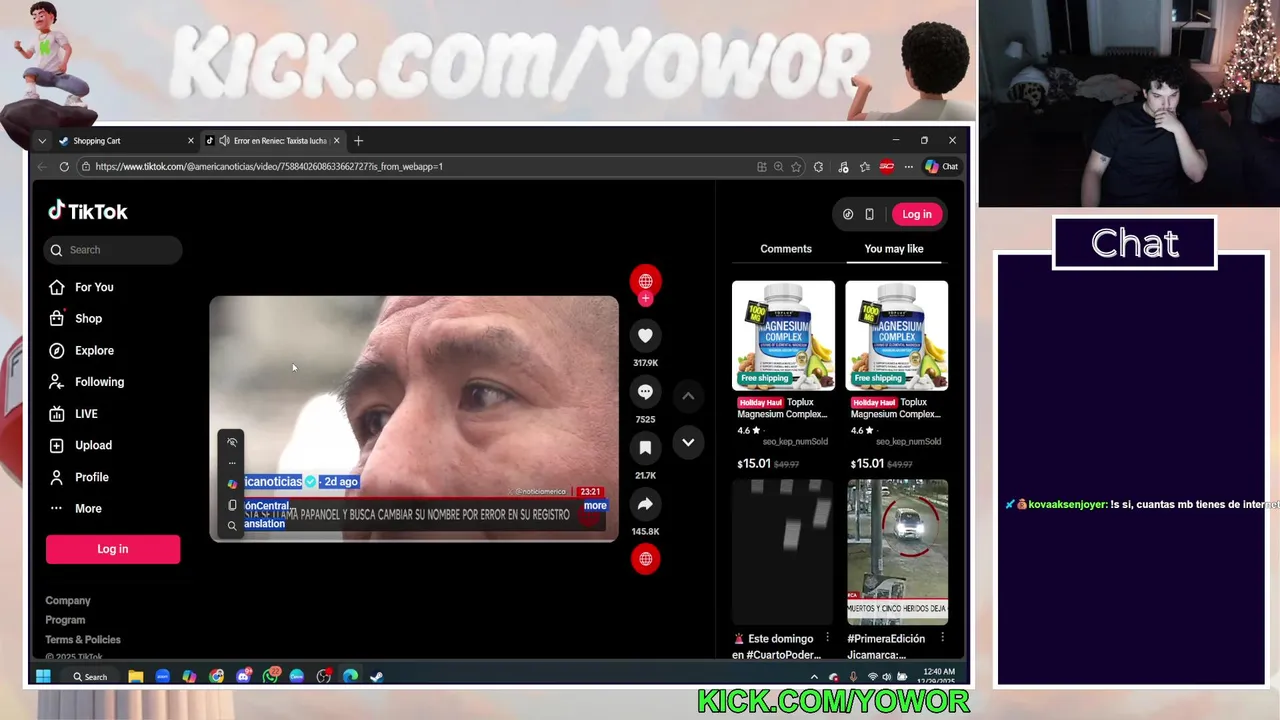
Task: Expand video description with 'more'
Action: tap(595, 505)
